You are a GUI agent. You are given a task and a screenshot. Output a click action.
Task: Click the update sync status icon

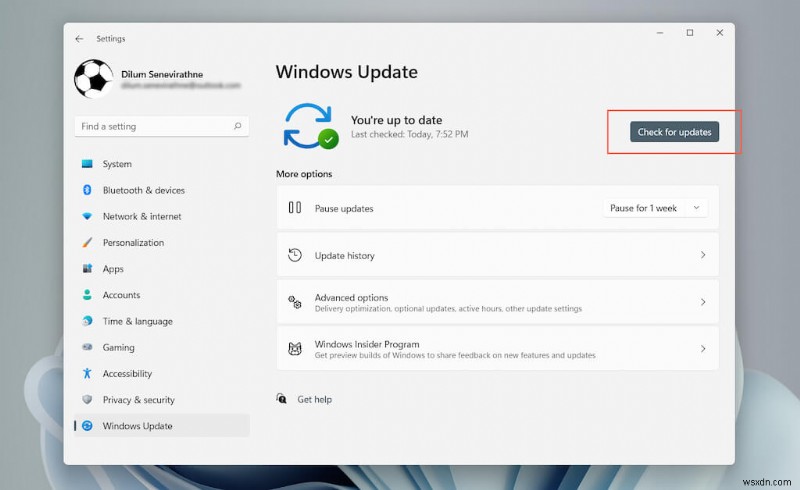pyautogui.click(x=311, y=126)
